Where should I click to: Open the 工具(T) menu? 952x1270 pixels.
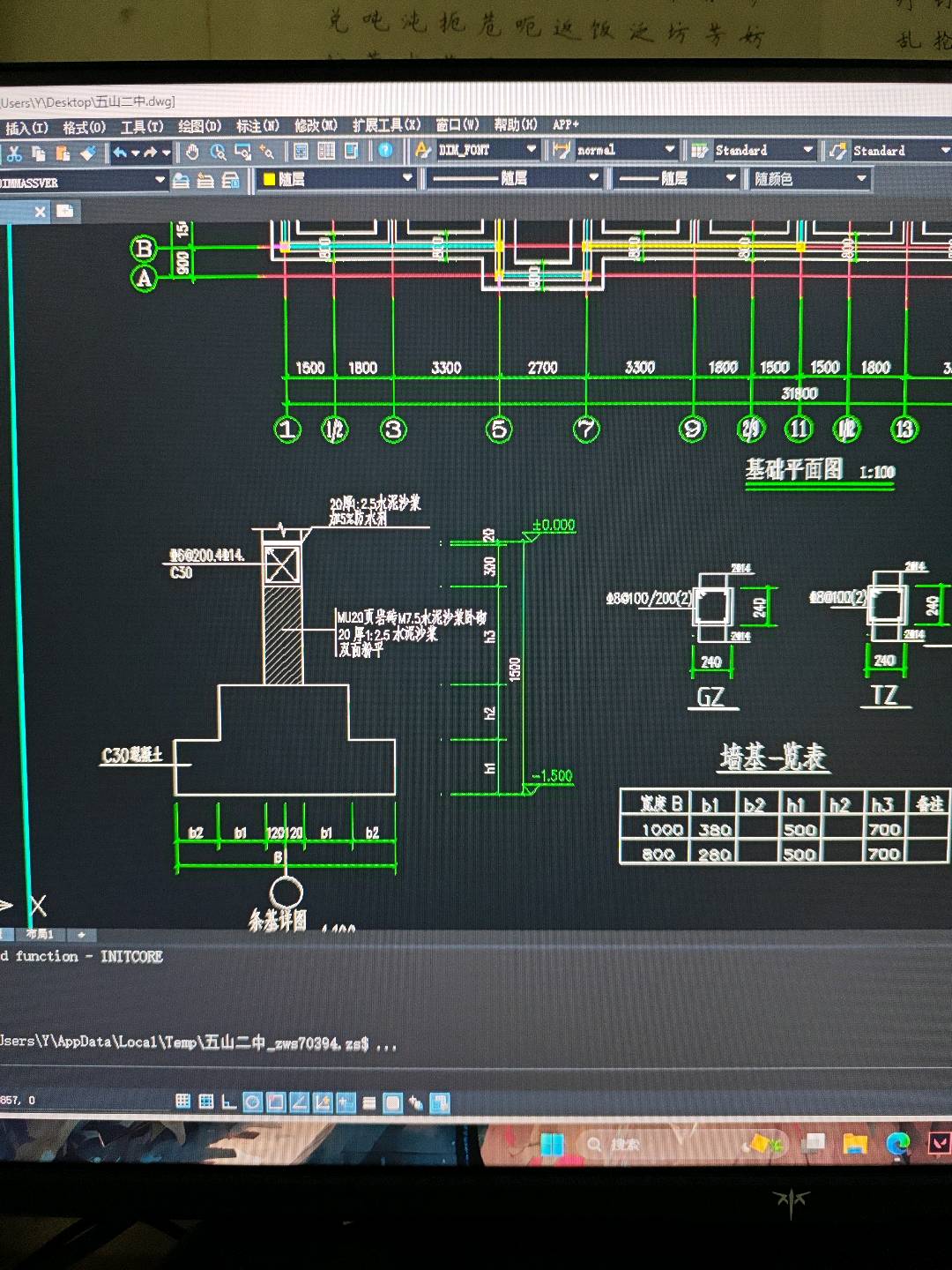click(142, 127)
